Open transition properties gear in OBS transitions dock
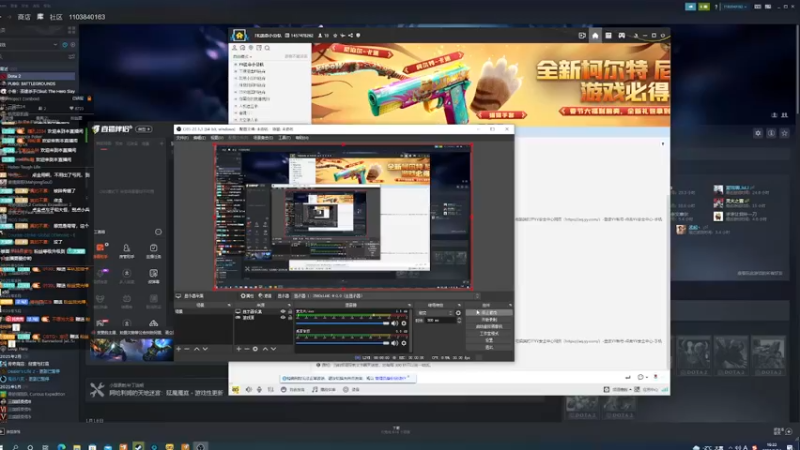The width and height of the screenshot is (800, 450). click(x=458, y=313)
